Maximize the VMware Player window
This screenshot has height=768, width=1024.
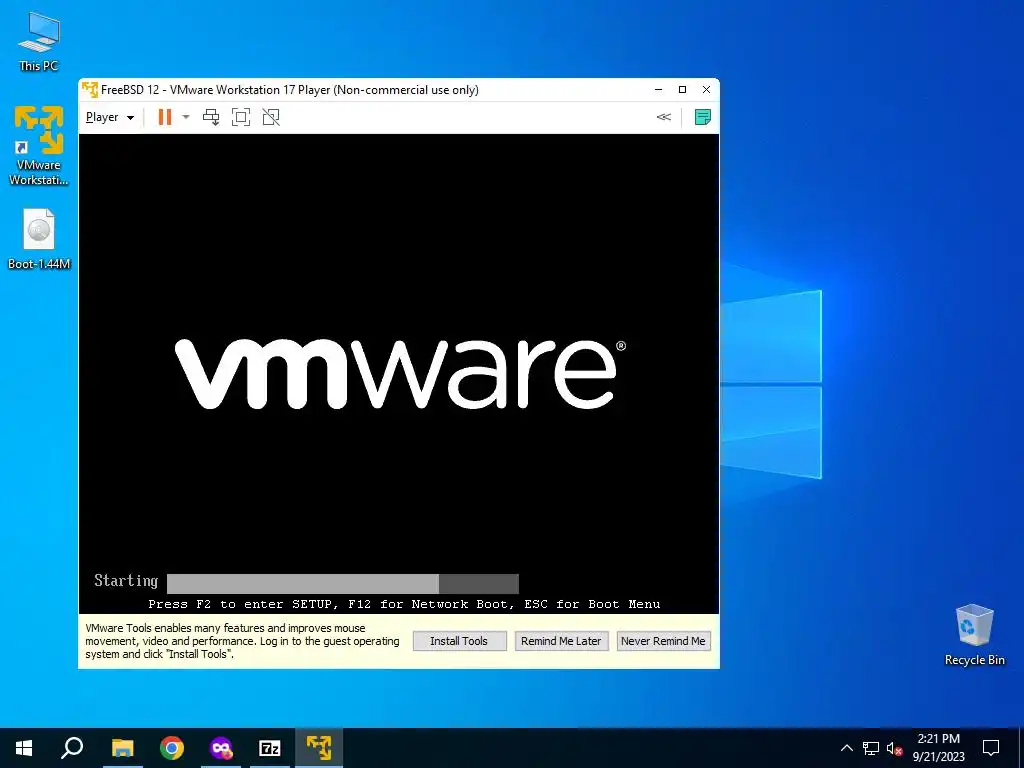click(682, 89)
